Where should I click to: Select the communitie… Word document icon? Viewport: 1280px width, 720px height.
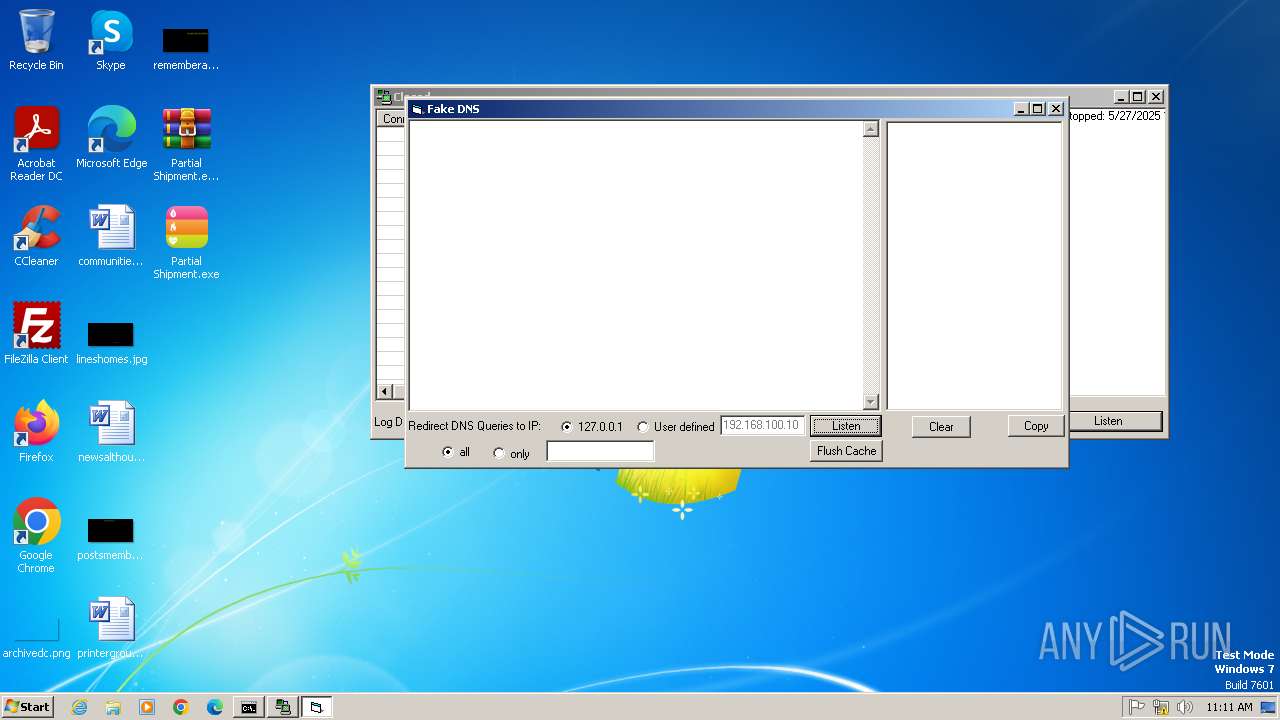111,236
